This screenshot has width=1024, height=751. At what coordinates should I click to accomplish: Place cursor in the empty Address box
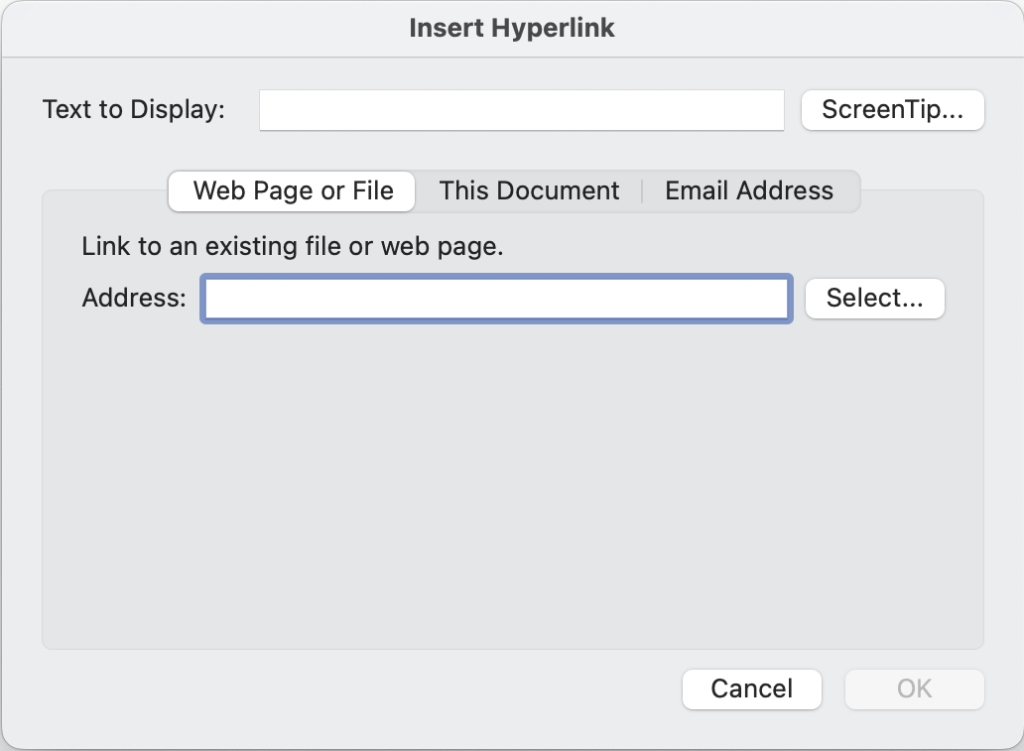(x=497, y=298)
